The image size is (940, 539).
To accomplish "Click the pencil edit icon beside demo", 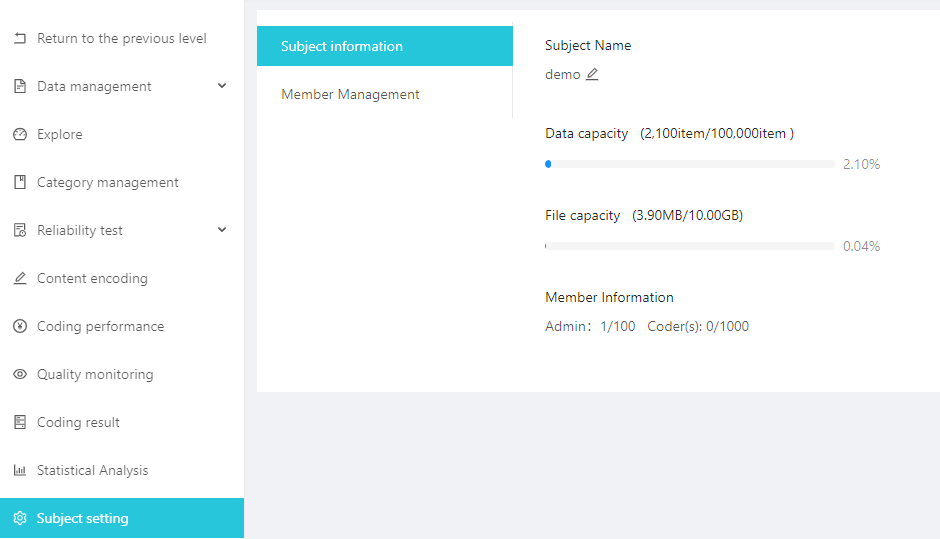I will pos(592,74).
